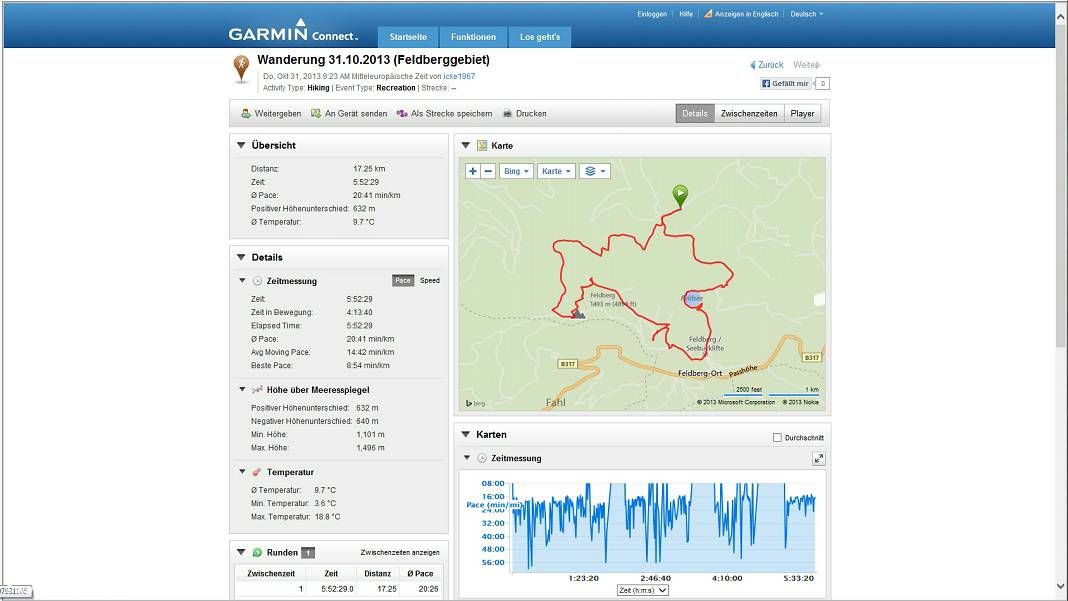Click the Weitergeben share icon
This screenshot has height=601, width=1068.
click(x=246, y=114)
